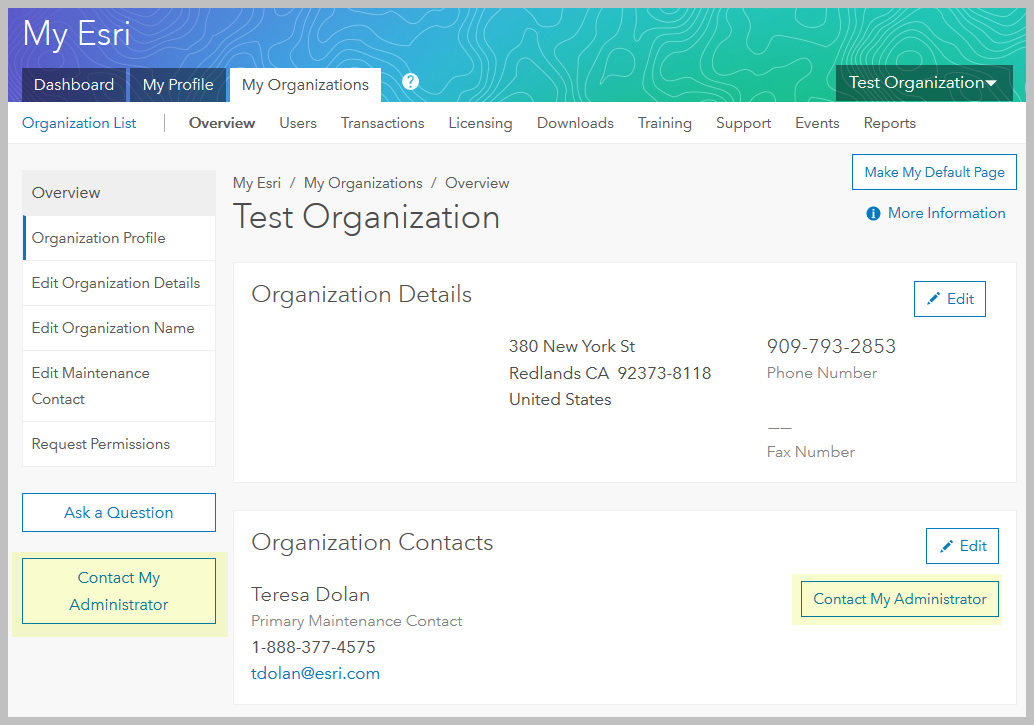Click the Ask a Question button

tap(119, 513)
